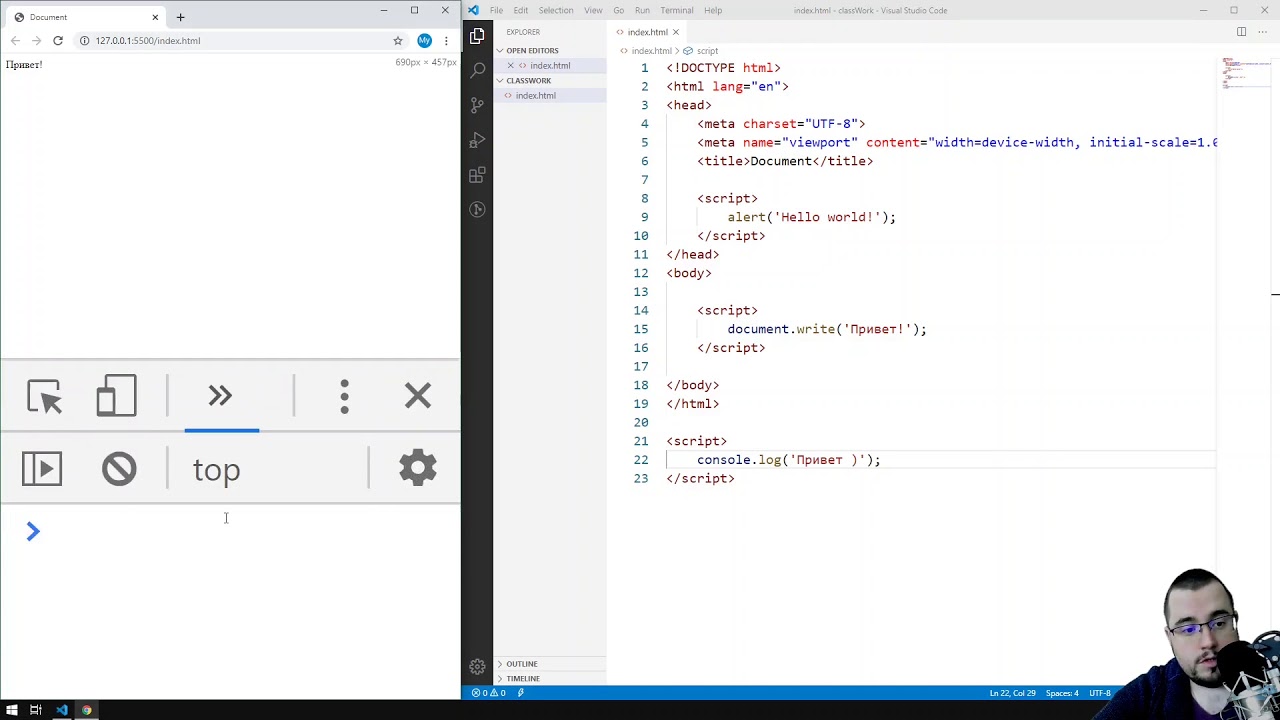The height and width of the screenshot is (720, 1280).
Task: Click script in the breadcrumb
Action: coord(707,51)
